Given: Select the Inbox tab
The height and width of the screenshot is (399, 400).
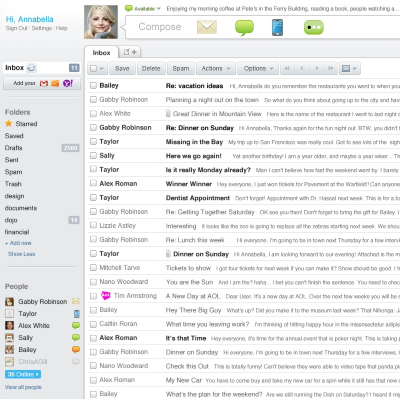Looking at the screenshot, I should [x=101, y=53].
